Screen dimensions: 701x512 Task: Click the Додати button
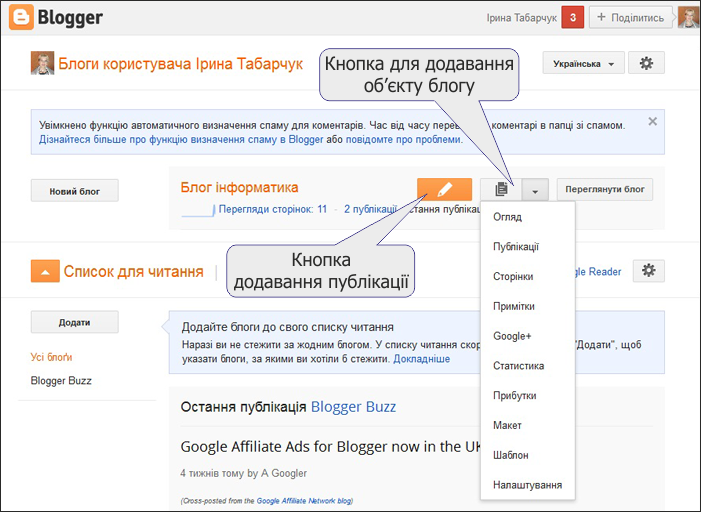pyautogui.click(x=75, y=322)
